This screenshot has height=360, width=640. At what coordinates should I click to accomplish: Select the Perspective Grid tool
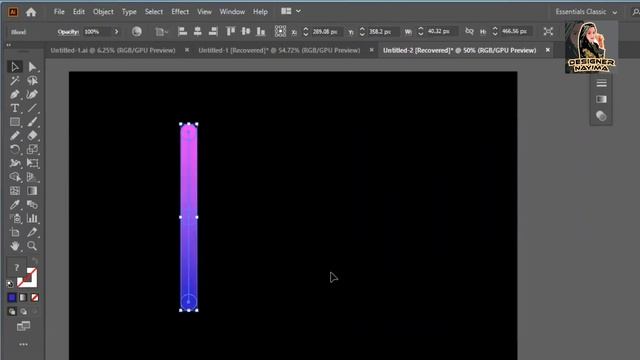(x=32, y=177)
